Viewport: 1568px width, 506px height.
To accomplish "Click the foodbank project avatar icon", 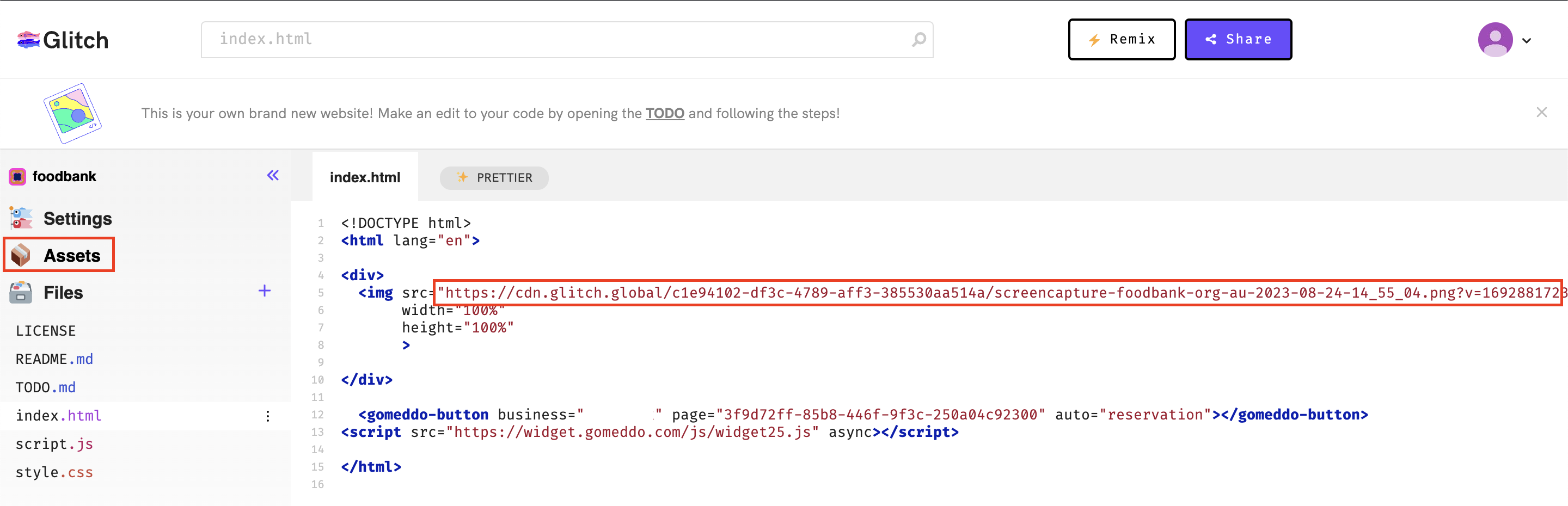I will pyautogui.click(x=17, y=176).
